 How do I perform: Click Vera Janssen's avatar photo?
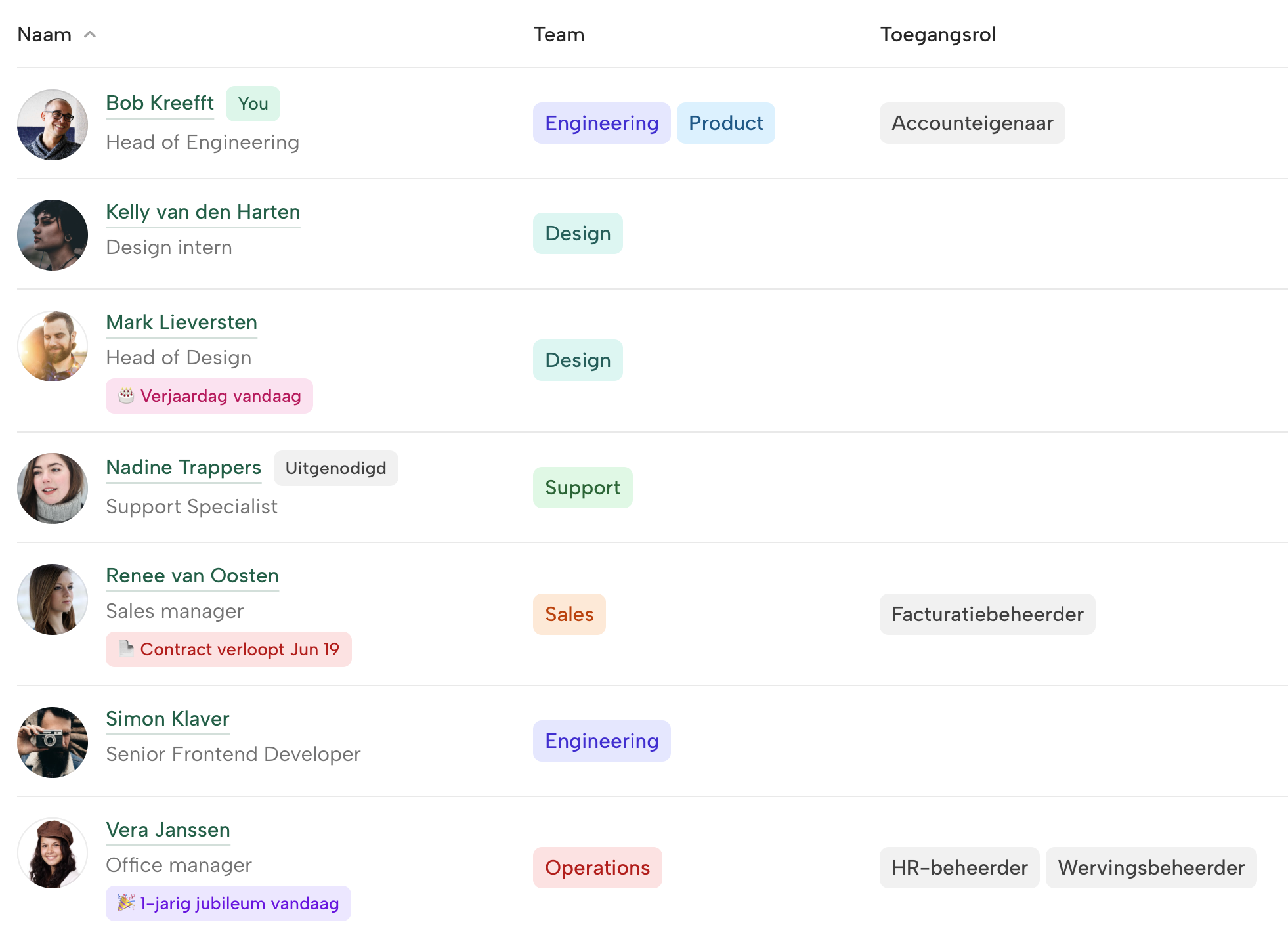tap(53, 854)
